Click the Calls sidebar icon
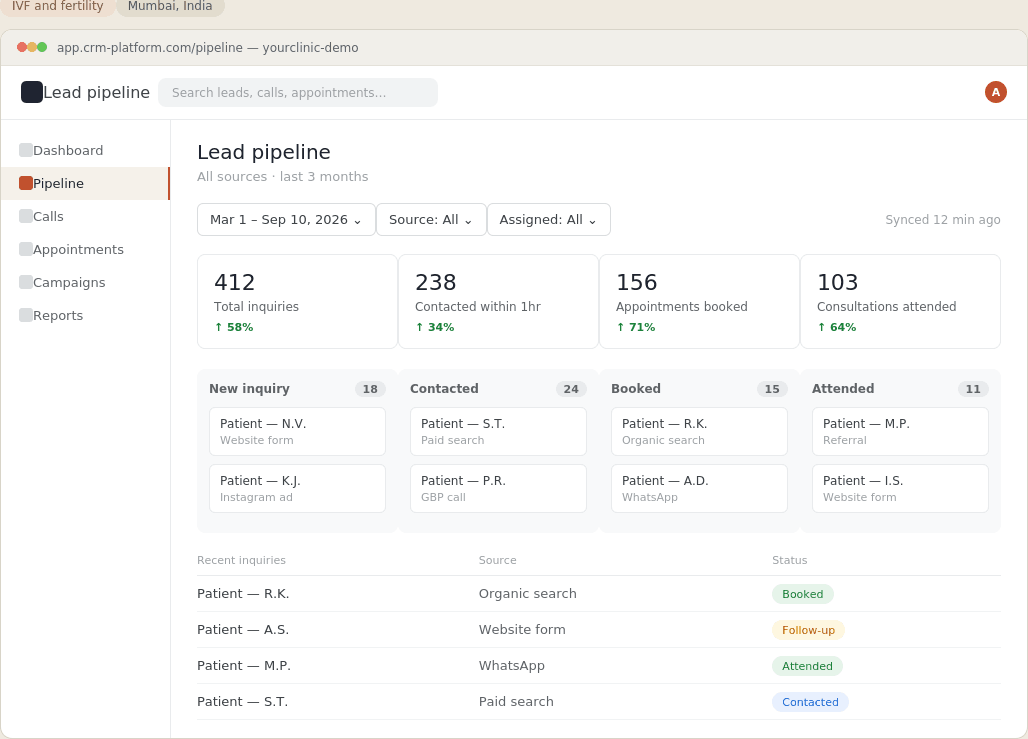The width and height of the screenshot is (1028, 739). point(26,216)
